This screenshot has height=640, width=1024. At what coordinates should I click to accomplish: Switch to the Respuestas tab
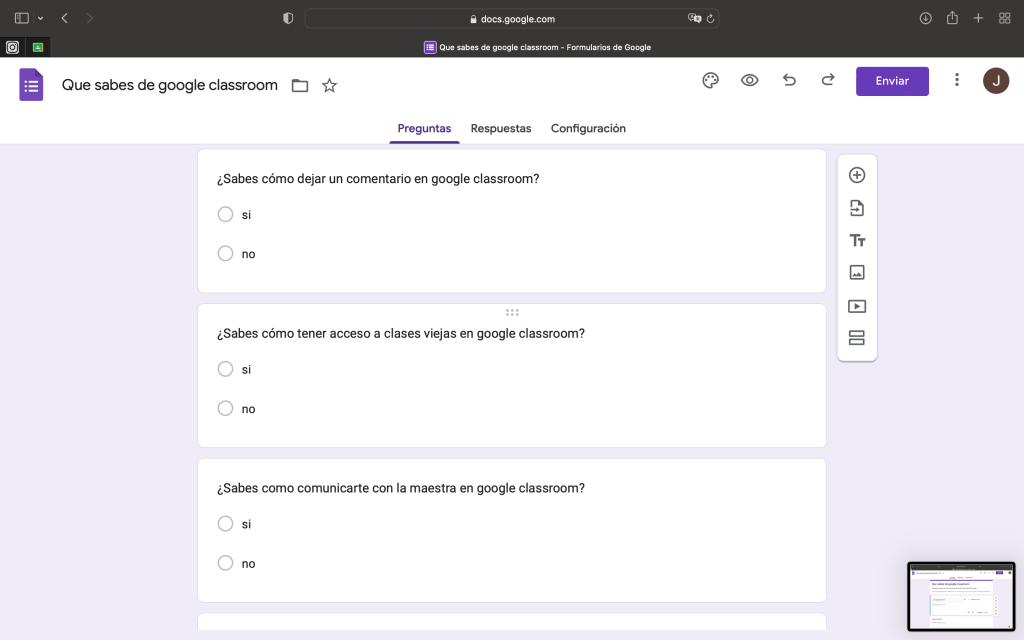(501, 128)
